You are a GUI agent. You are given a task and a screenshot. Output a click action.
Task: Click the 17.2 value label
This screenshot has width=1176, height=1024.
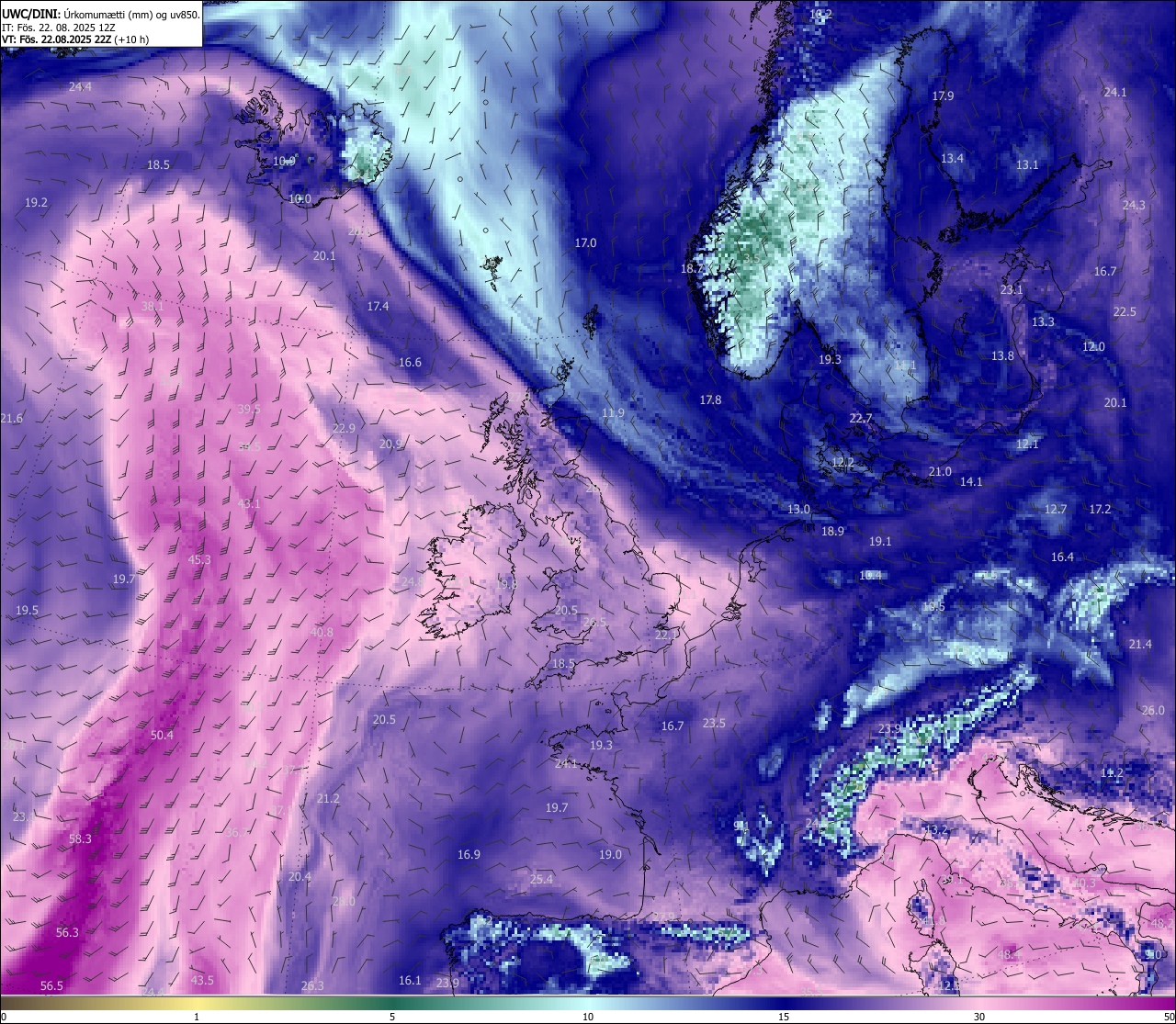click(1100, 510)
